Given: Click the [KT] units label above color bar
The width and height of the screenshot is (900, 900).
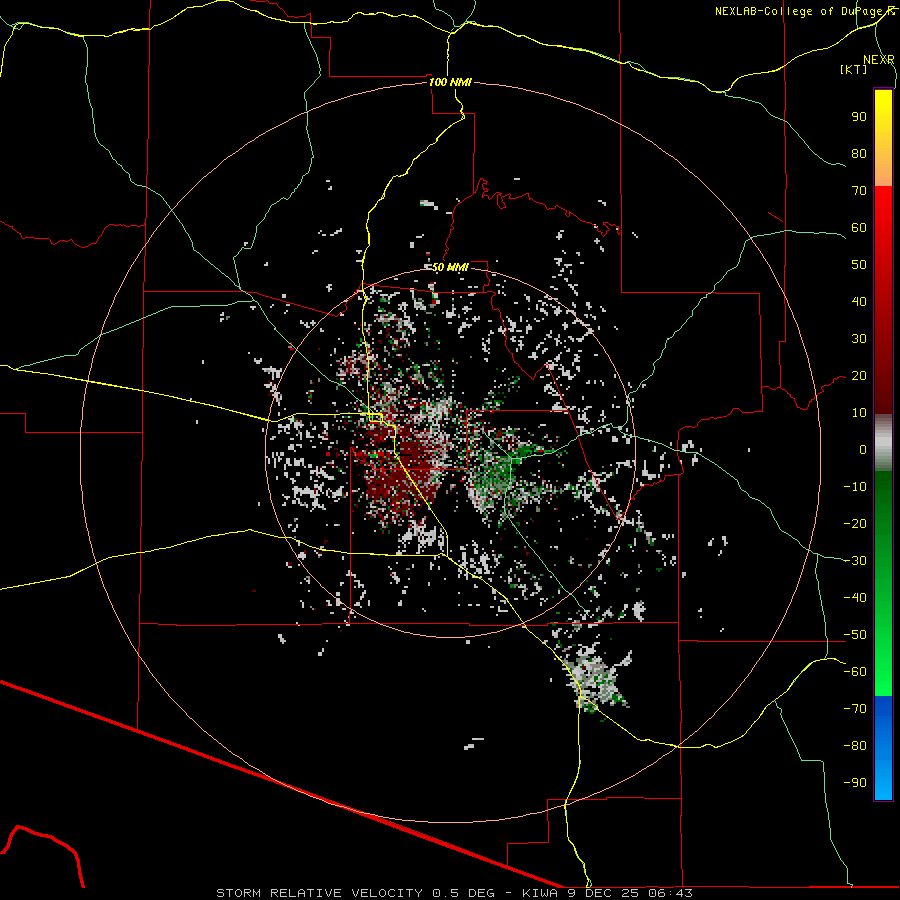Looking at the screenshot, I should 853,69.
